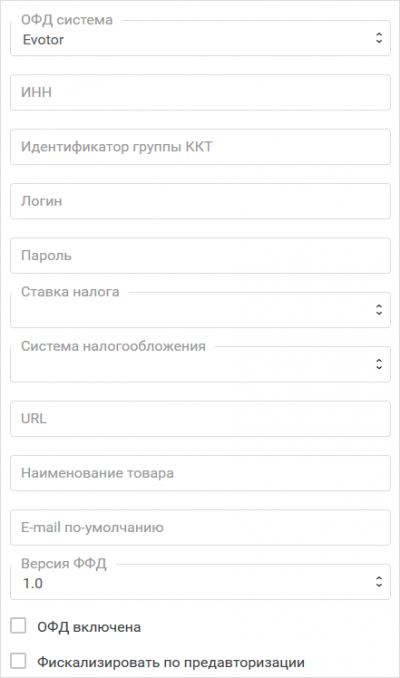400x678 pixels.
Task: Open the ОФД система dropdown showing Evotor
Action: 200,38
